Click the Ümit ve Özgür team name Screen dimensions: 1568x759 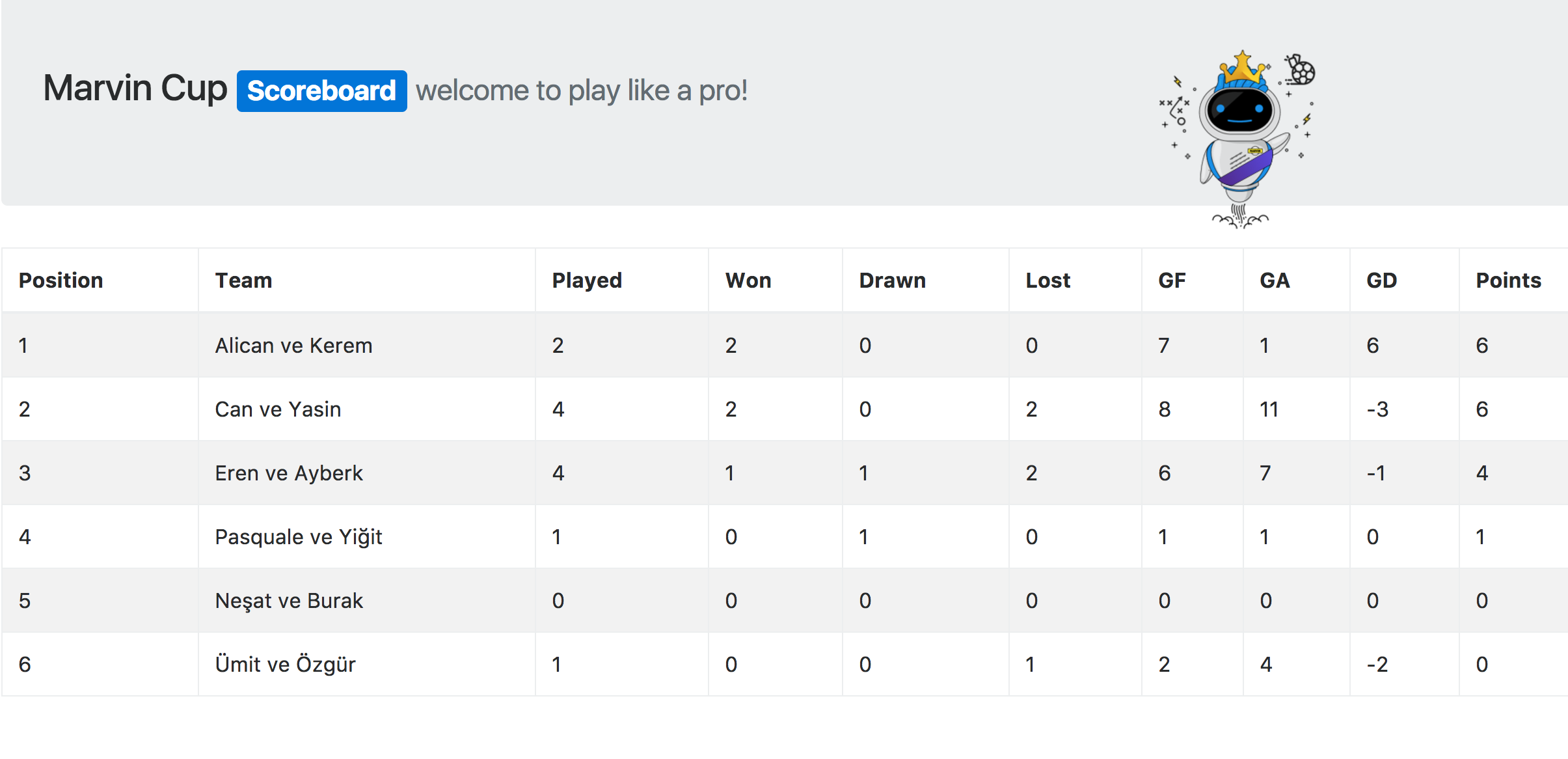click(x=285, y=664)
